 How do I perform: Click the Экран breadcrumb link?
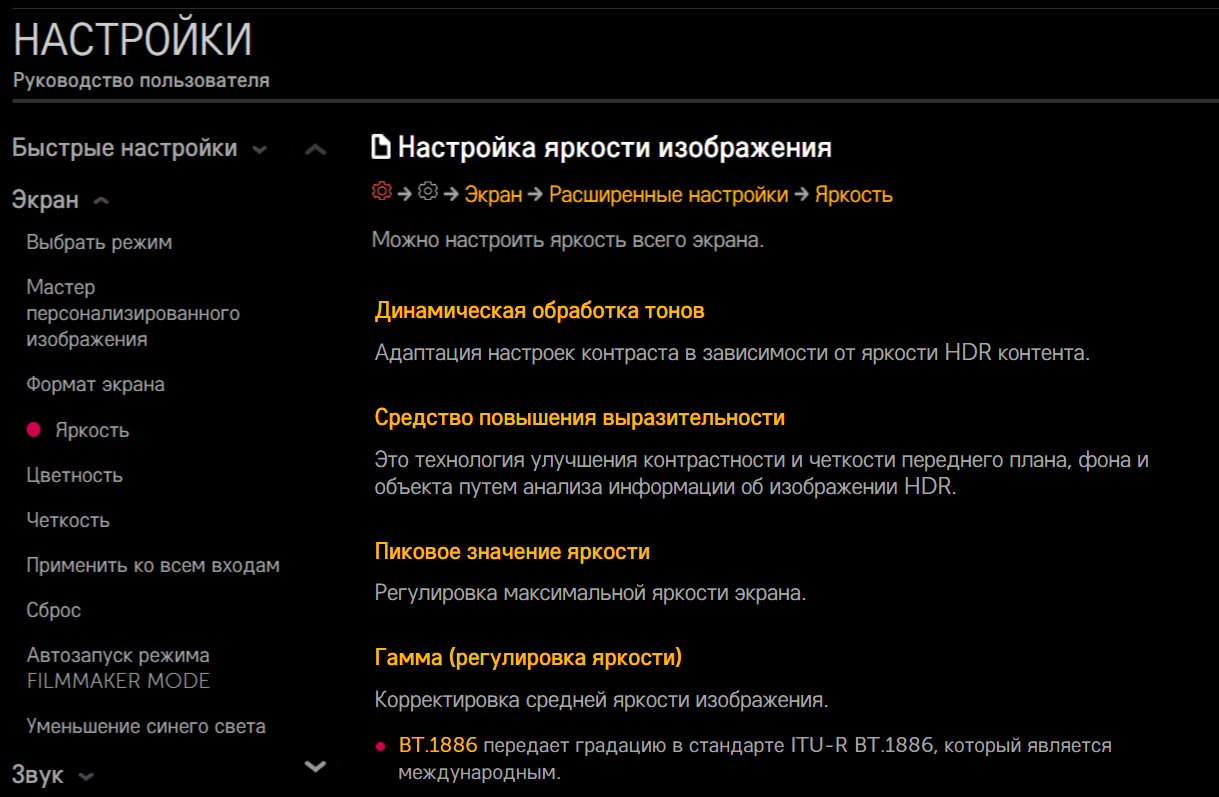coord(493,195)
